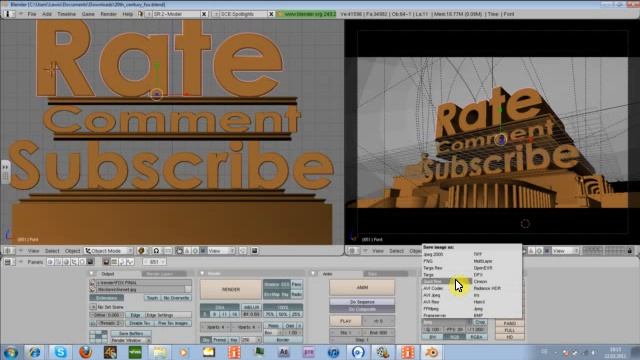Image resolution: width=640 pixels, height=360 pixels.
Task: Select the Script context icon in Panels
Action: point(58,262)
